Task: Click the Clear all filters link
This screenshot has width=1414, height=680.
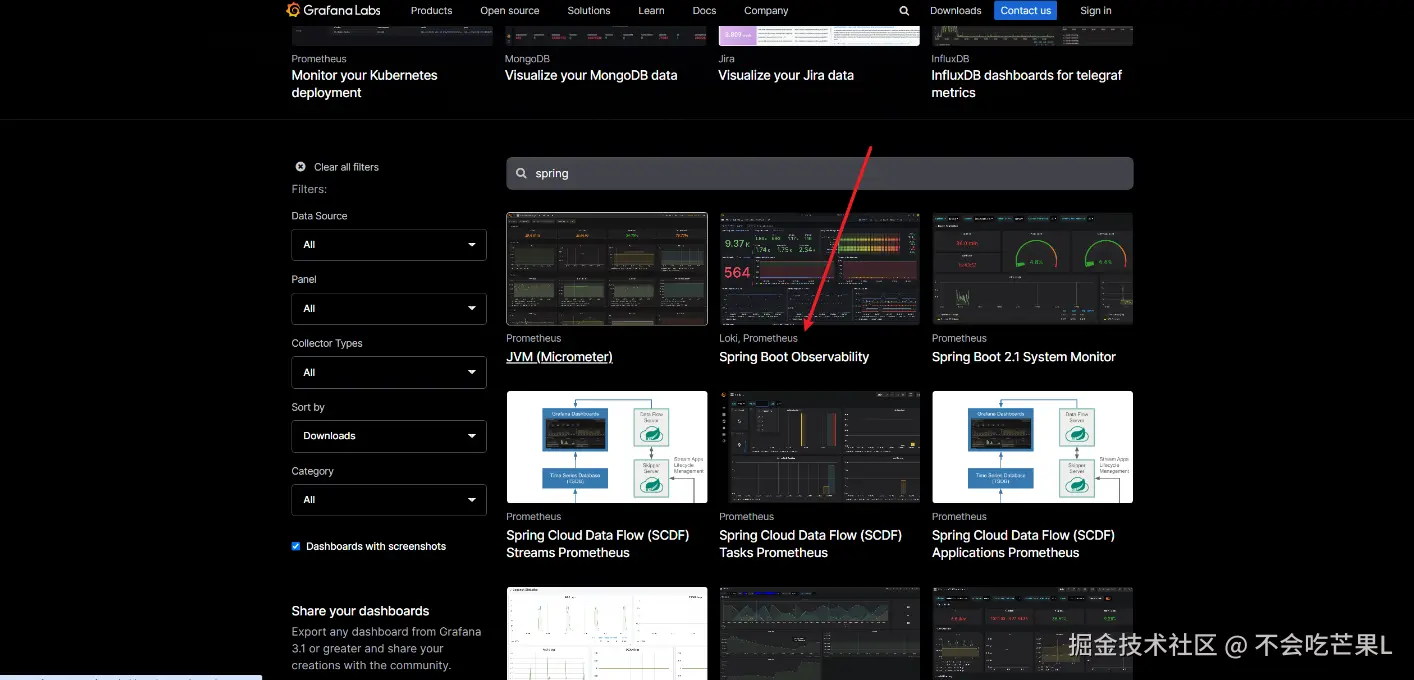Action: point(346,167)
